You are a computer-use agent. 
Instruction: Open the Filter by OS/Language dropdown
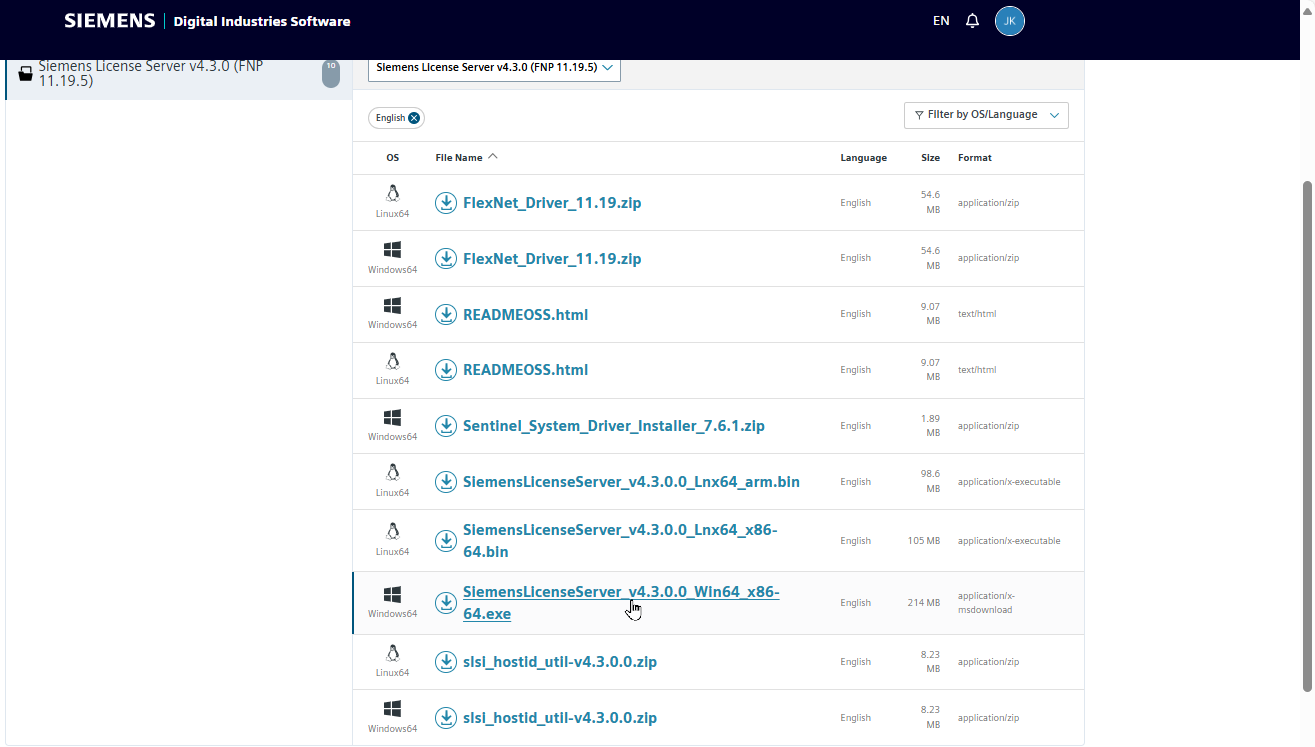coord(986,115)
